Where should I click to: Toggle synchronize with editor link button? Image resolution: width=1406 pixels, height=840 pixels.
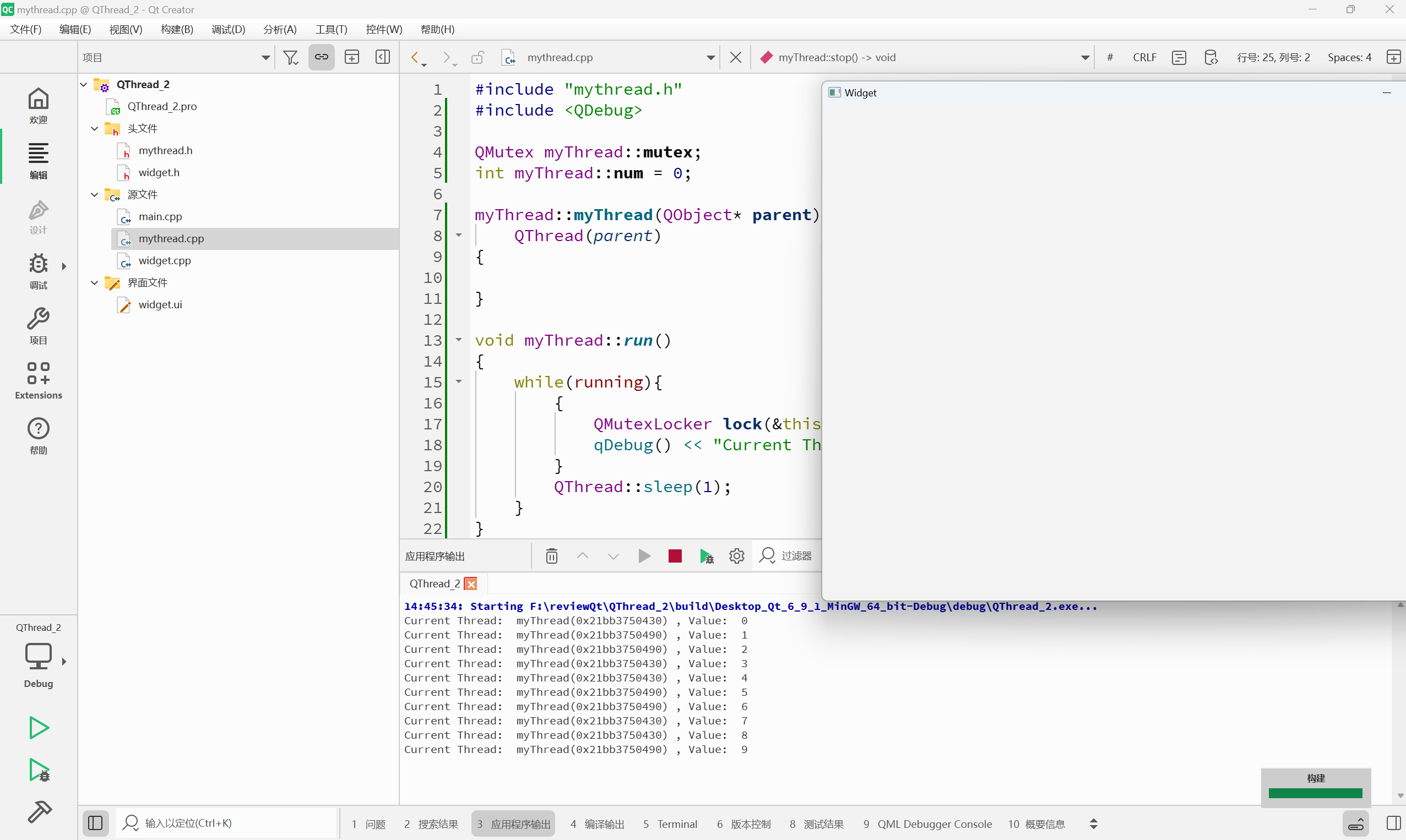pyautogui.click(x=321, y=57)
